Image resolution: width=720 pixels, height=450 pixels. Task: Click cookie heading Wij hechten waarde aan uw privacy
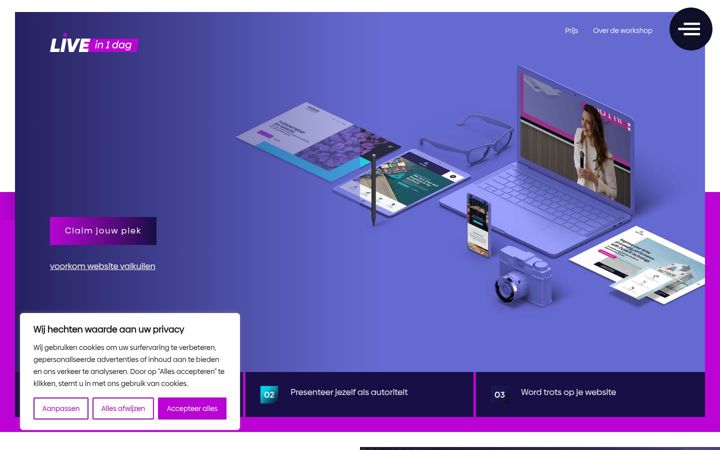108,329
